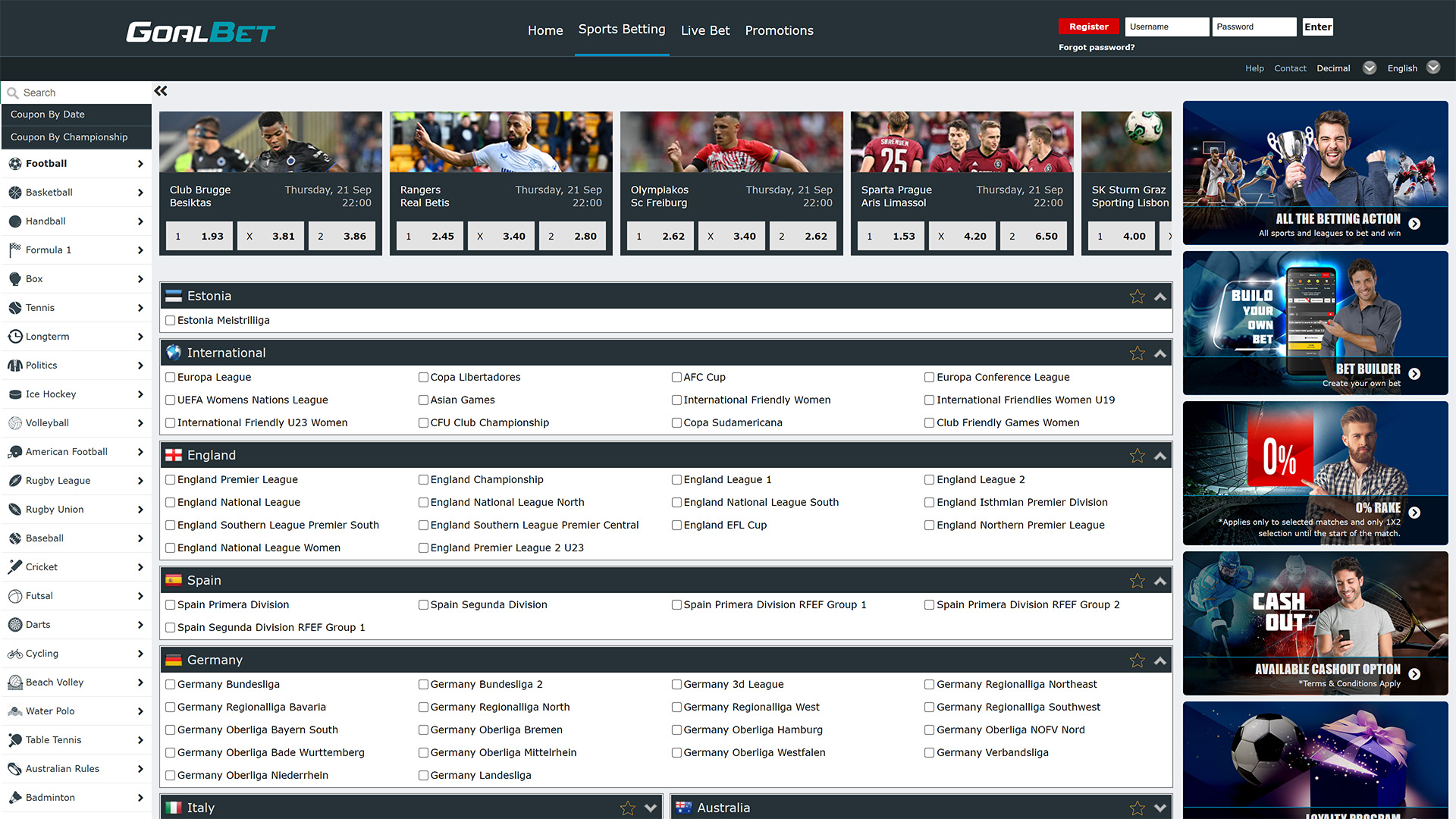1456x819 pixels.
Task: Open the Sports Betting tab
Action: coord(622,30)
